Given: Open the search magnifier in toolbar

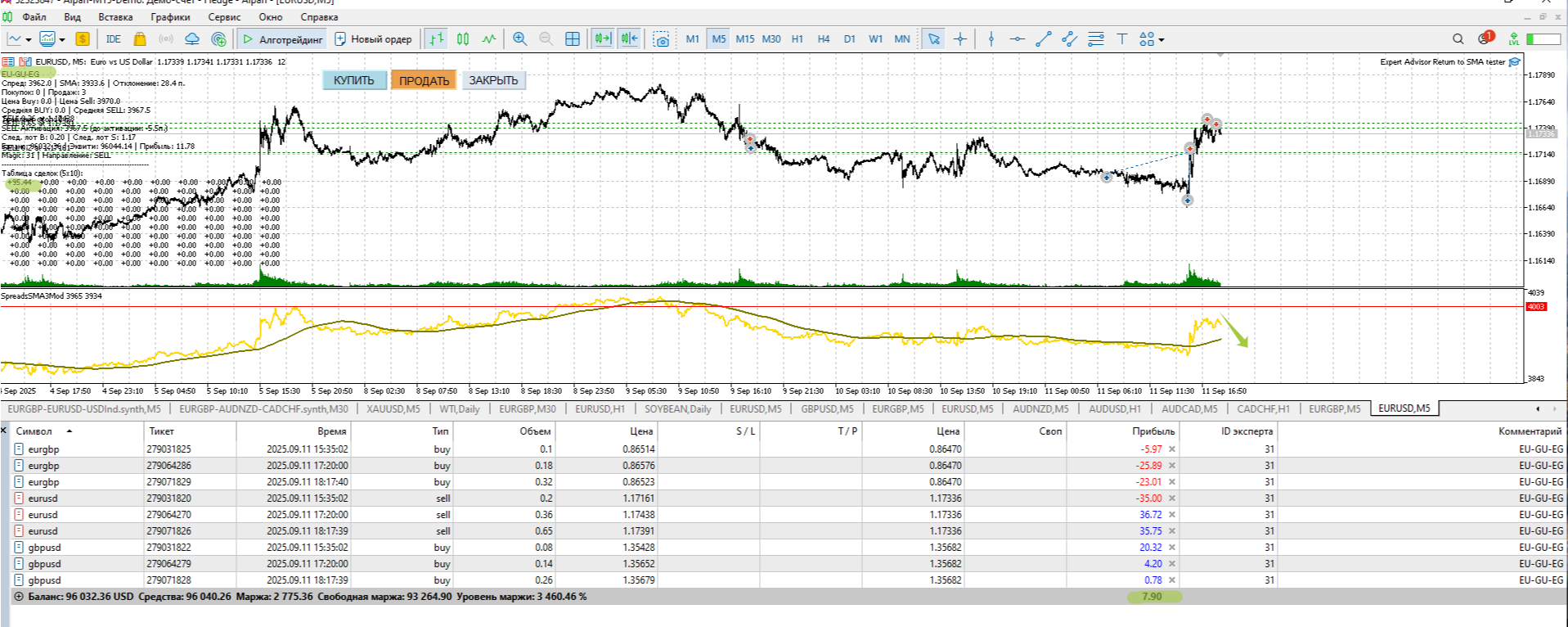Looking at the screenshot, I should (1458, 38).
